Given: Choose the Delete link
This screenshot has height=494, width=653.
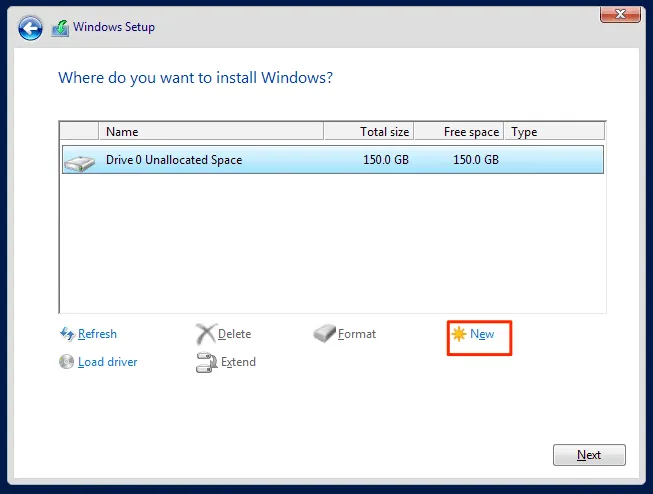Looking at the screenshot, I should click(234, 334).
